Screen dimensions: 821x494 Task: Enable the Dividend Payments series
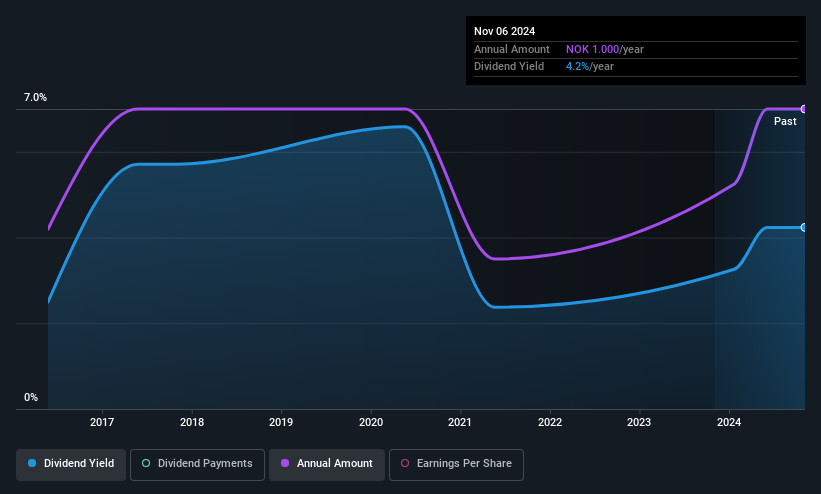[197, 465]
